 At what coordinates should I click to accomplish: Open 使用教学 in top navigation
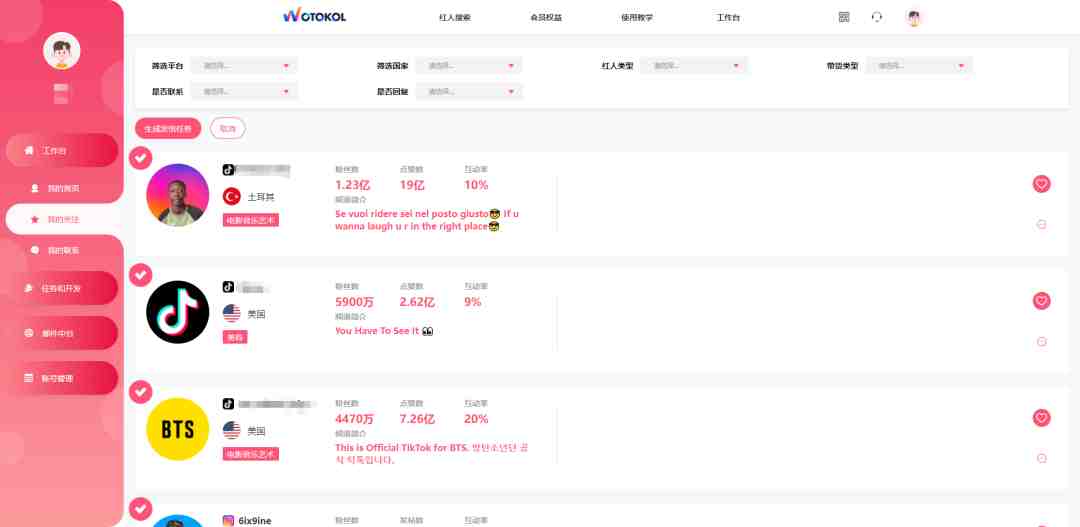coord(636,17)
